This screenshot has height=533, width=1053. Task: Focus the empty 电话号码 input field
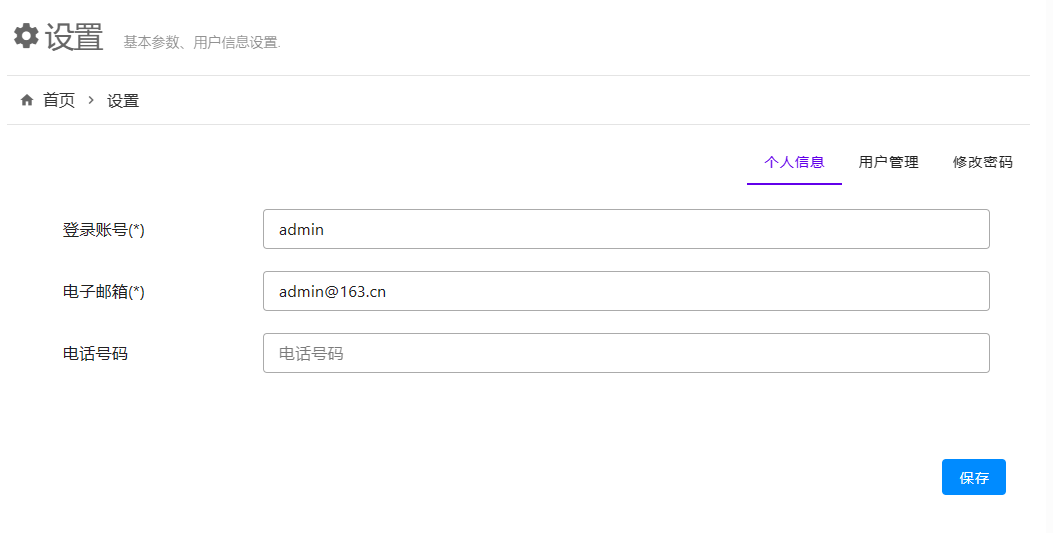pyautogui.click(x=626, y=353)
